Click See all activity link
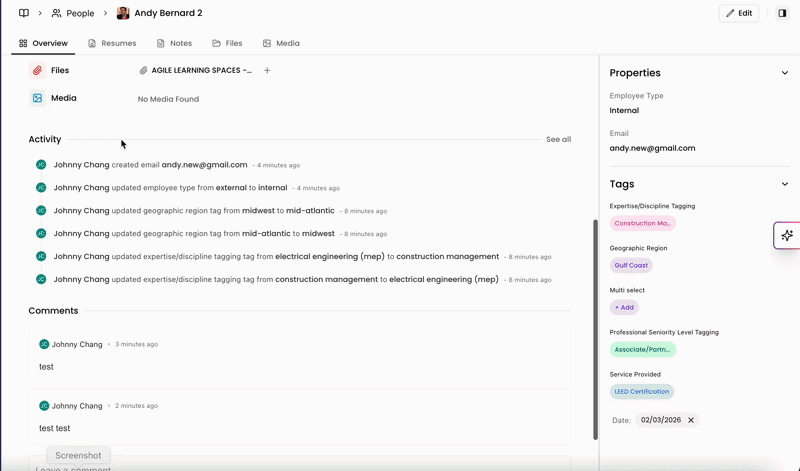Image resolution: width=800 pixels, height=471 pixels. coord(558,139)
